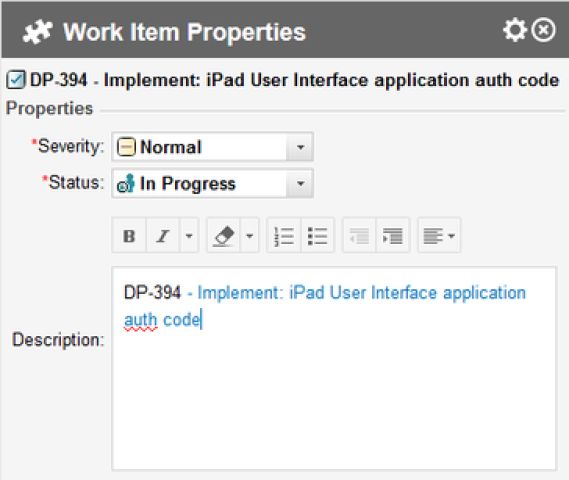
Task: Apply italic formatting to the text
Action: click(x=163, y=236)
